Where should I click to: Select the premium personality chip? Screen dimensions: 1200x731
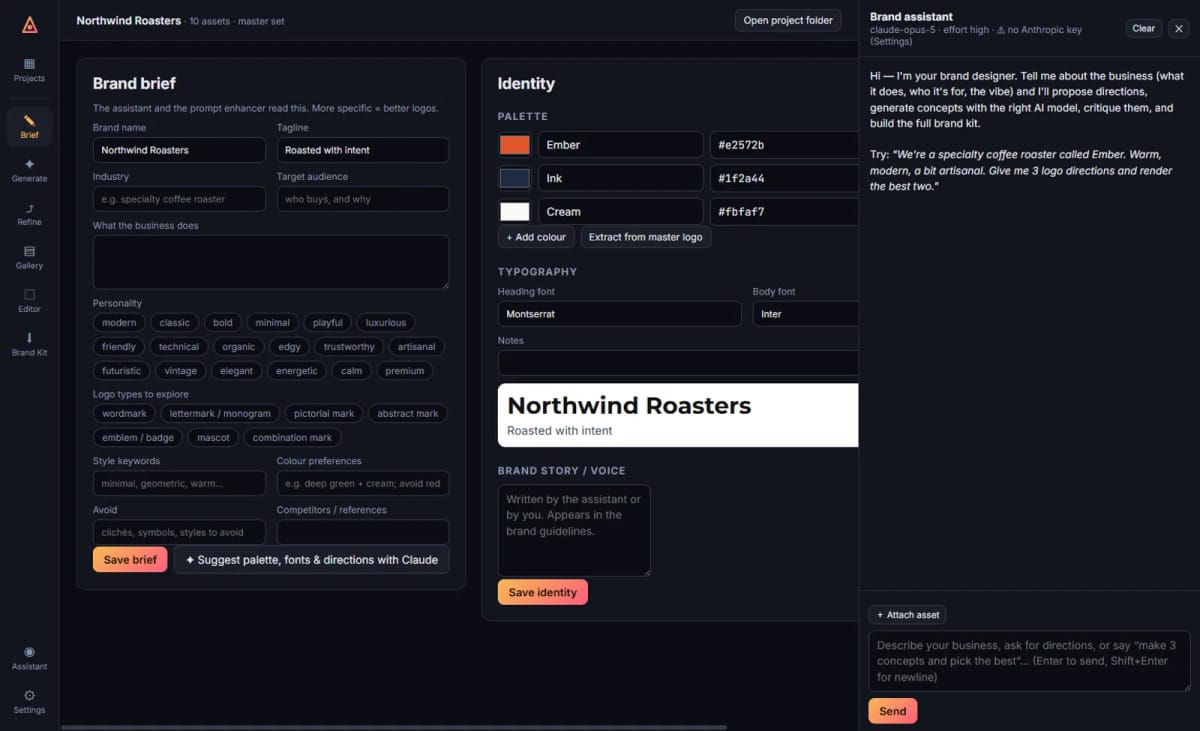(x=405, y=371)
